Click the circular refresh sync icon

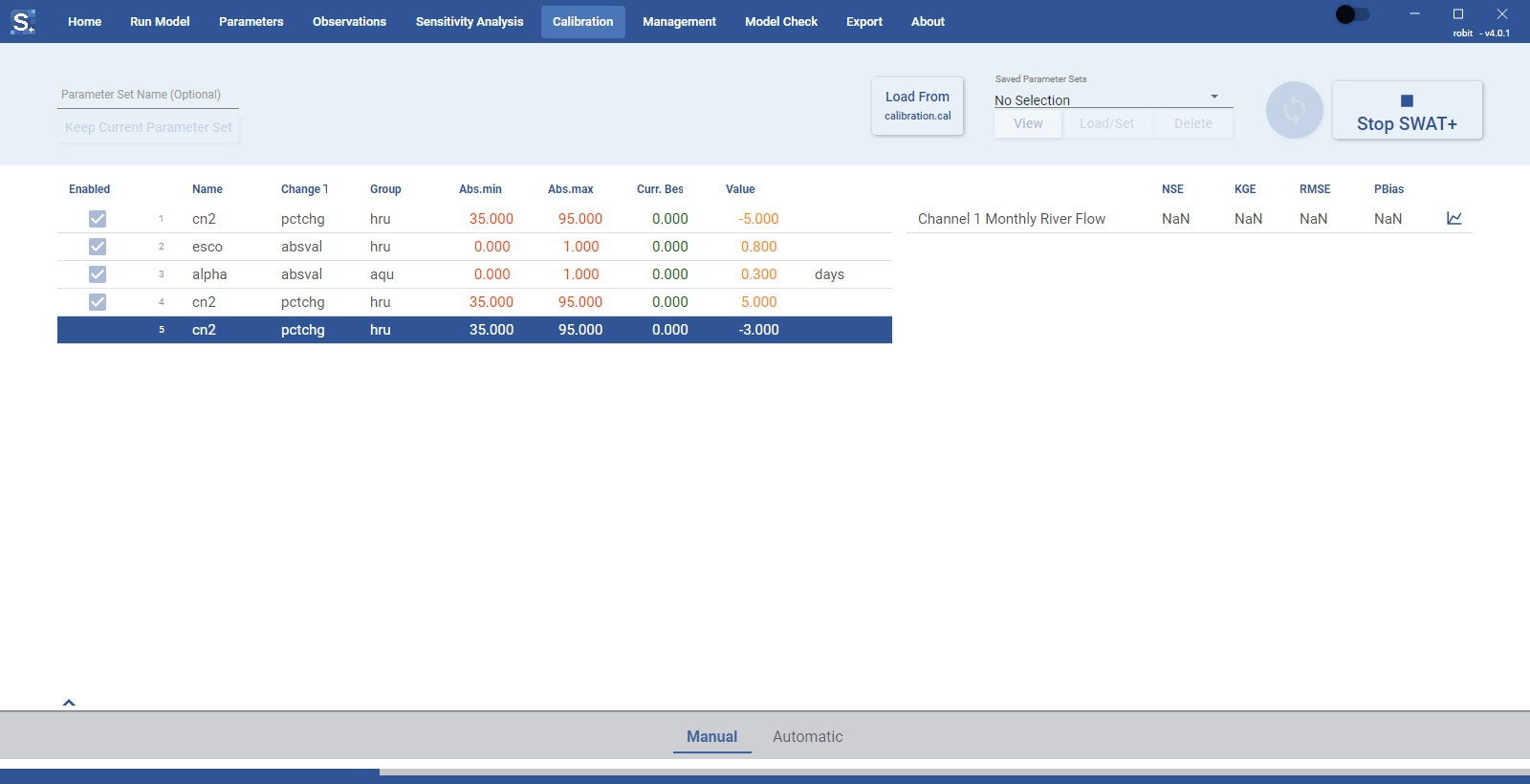[1295, 110]
